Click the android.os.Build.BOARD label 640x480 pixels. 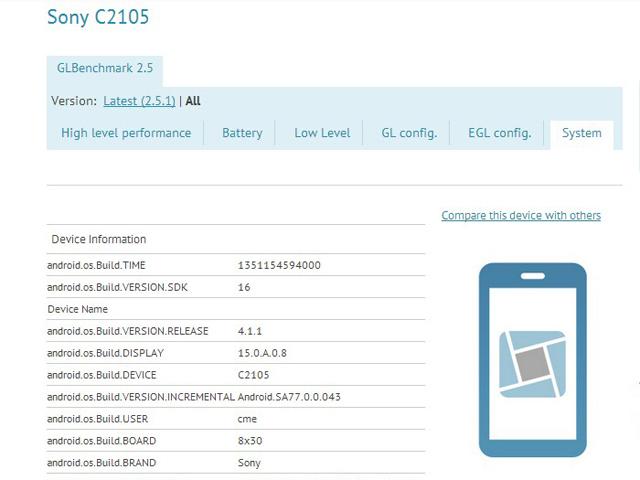pos(101,441)
